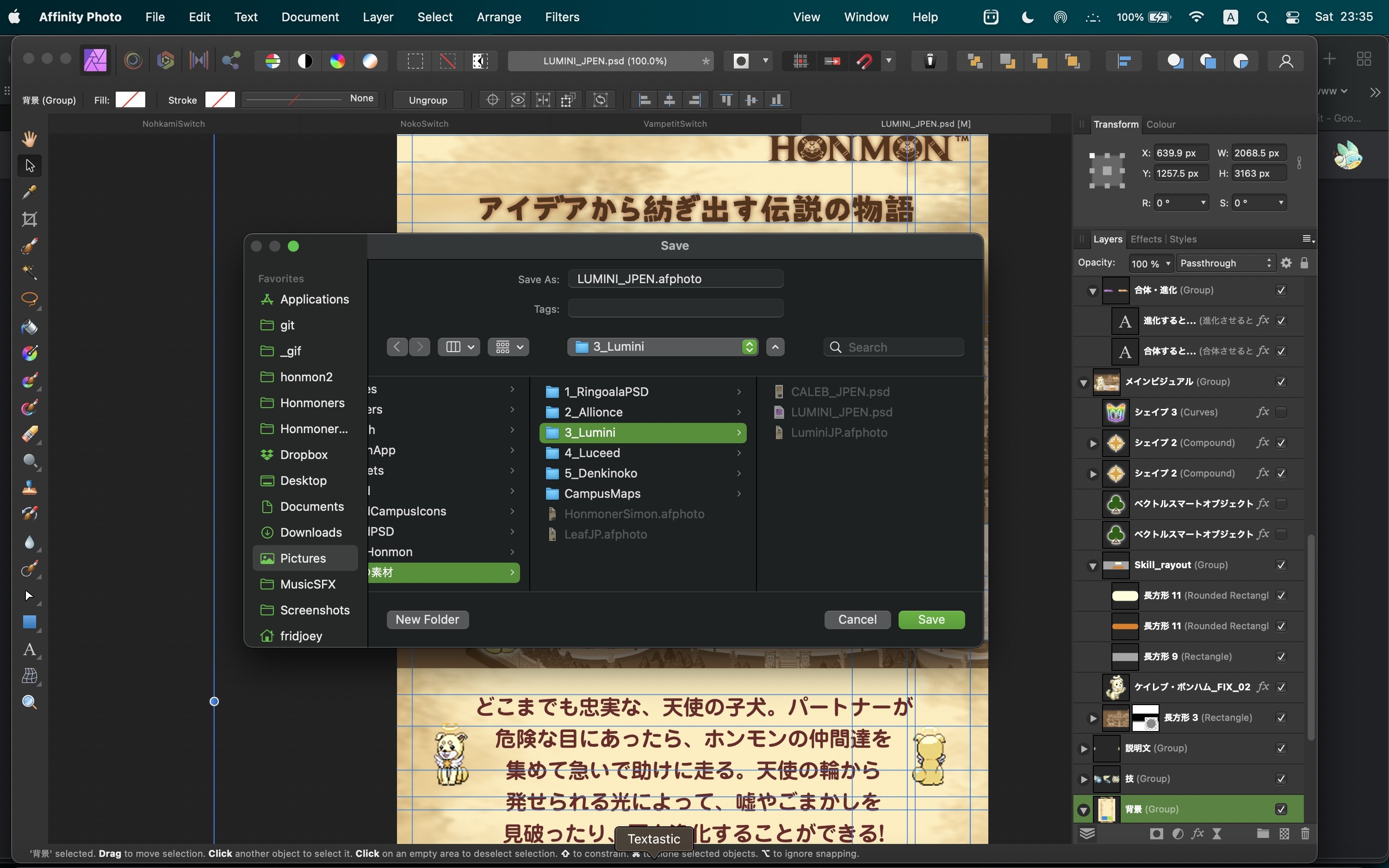Select the Clone stamp tool
The image size is (1389, 868).
(x=29, y=488)
